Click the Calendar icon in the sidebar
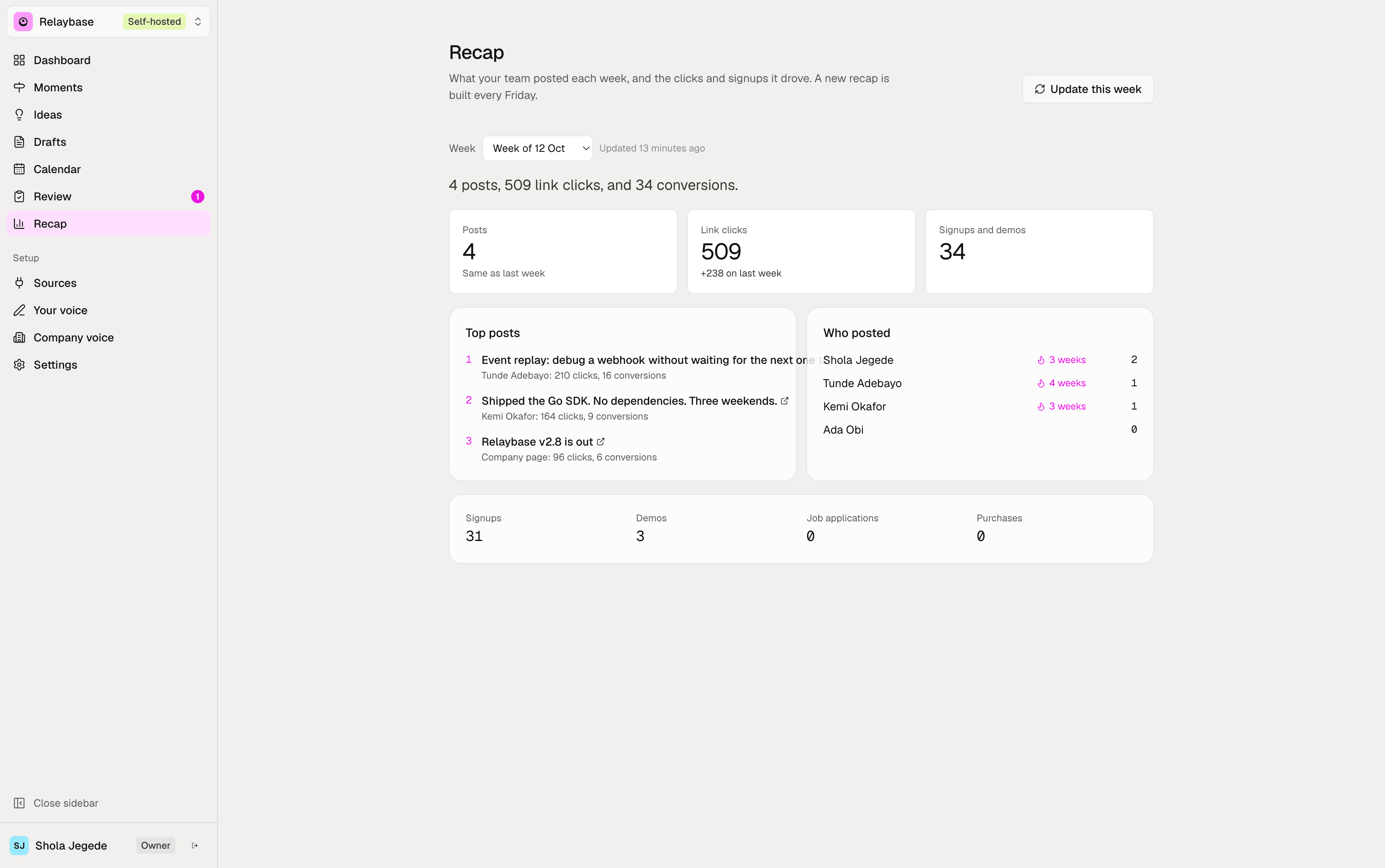This screenshot has width=1385, height=868. [x=20, y=170]
